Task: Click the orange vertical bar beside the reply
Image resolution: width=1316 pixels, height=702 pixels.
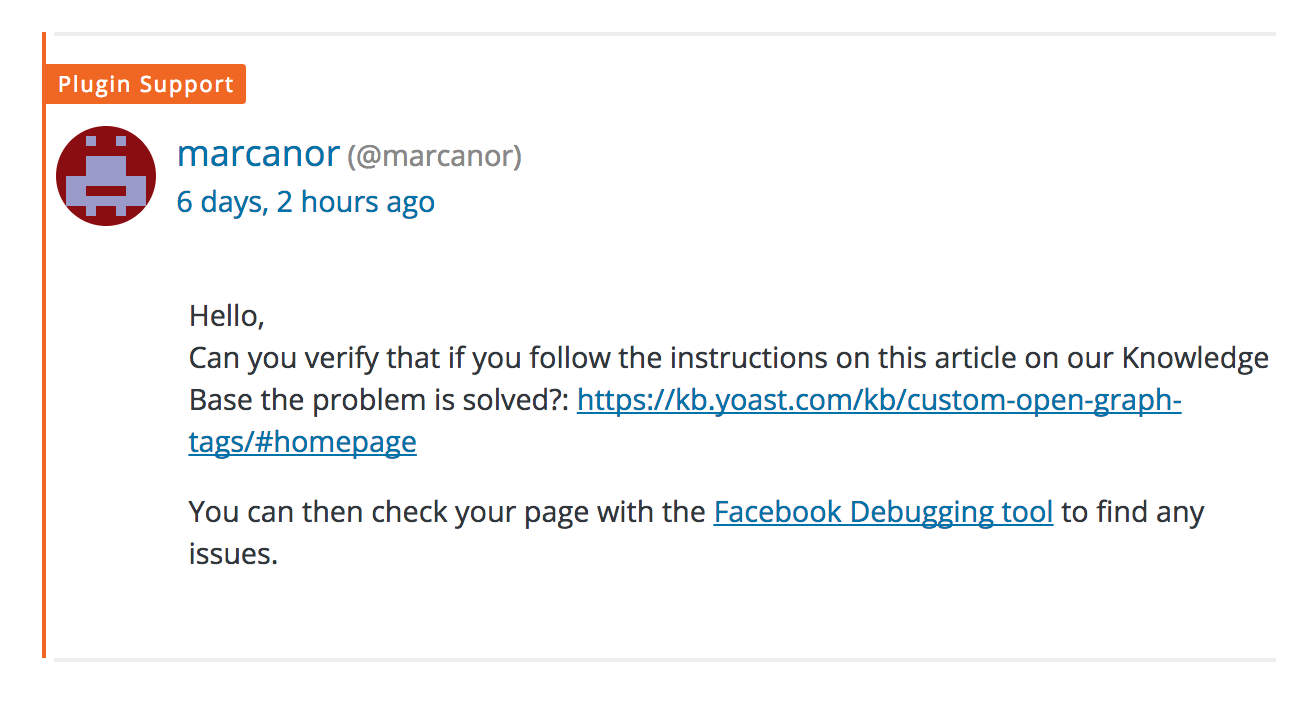Action: click(44, 400)
